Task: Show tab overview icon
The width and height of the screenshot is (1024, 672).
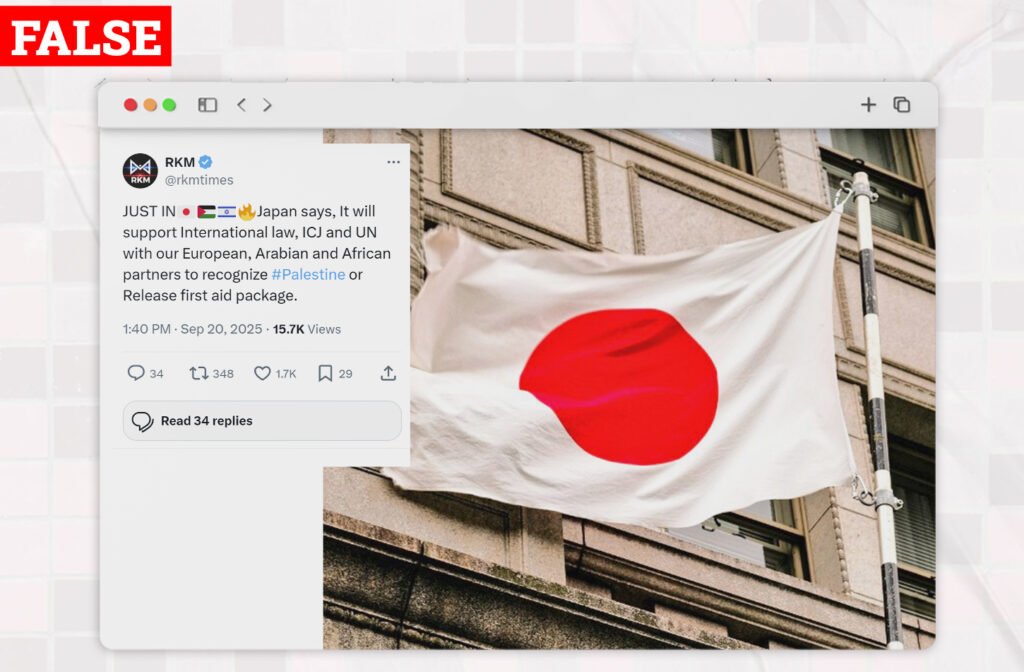Action: pyautogui.click(x=902, y=104)
